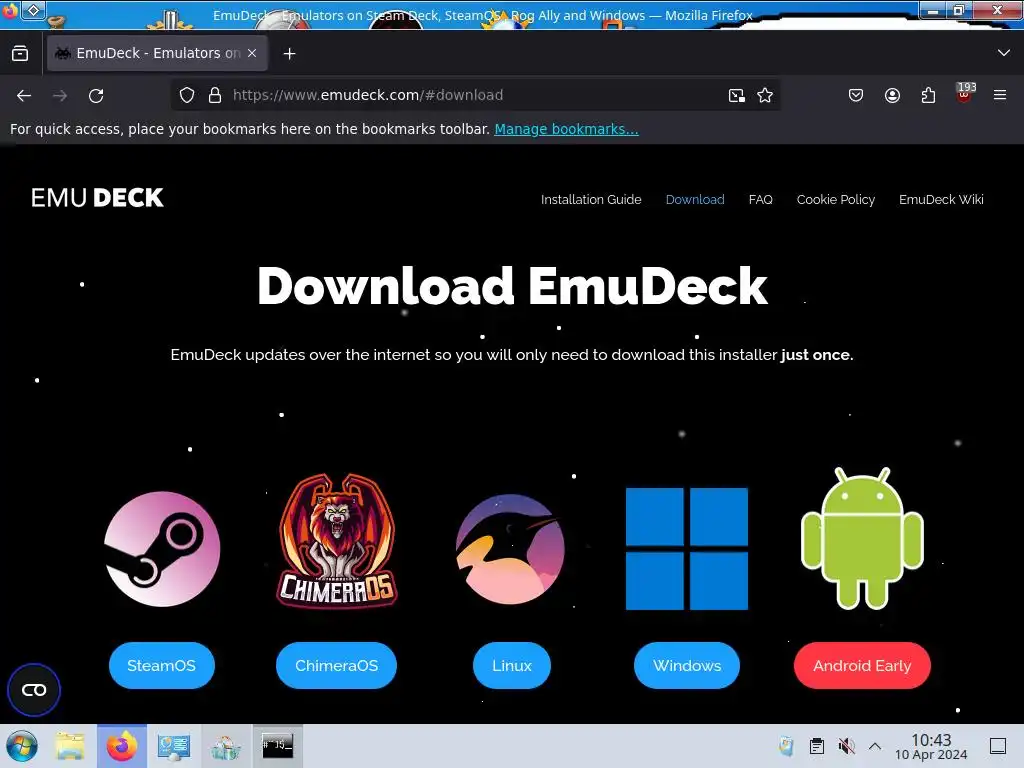
Task: Open the Pocket save icon
Action: pos(856,95)
